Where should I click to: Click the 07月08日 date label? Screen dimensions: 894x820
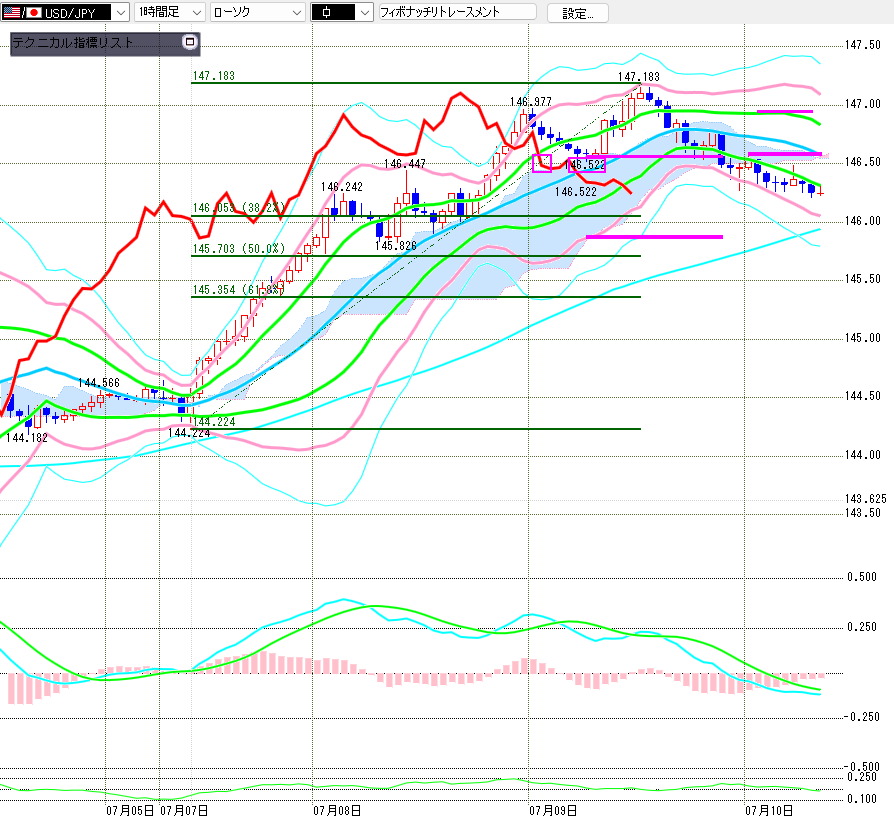(337, 811)
